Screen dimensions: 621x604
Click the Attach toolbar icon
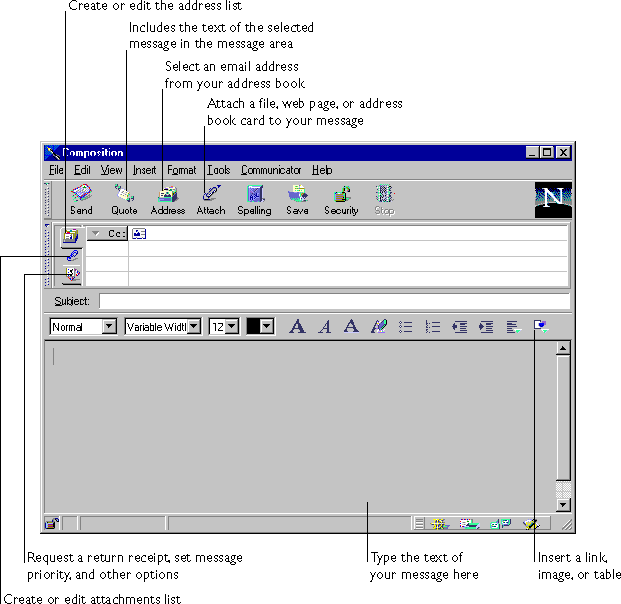click(x=210, y=199)
